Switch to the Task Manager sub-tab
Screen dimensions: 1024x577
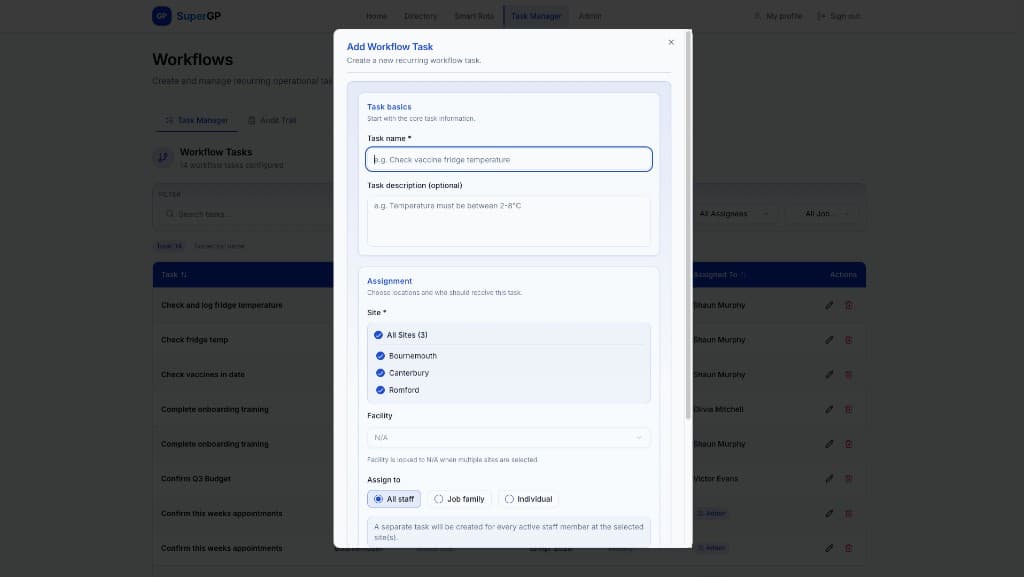197,120
